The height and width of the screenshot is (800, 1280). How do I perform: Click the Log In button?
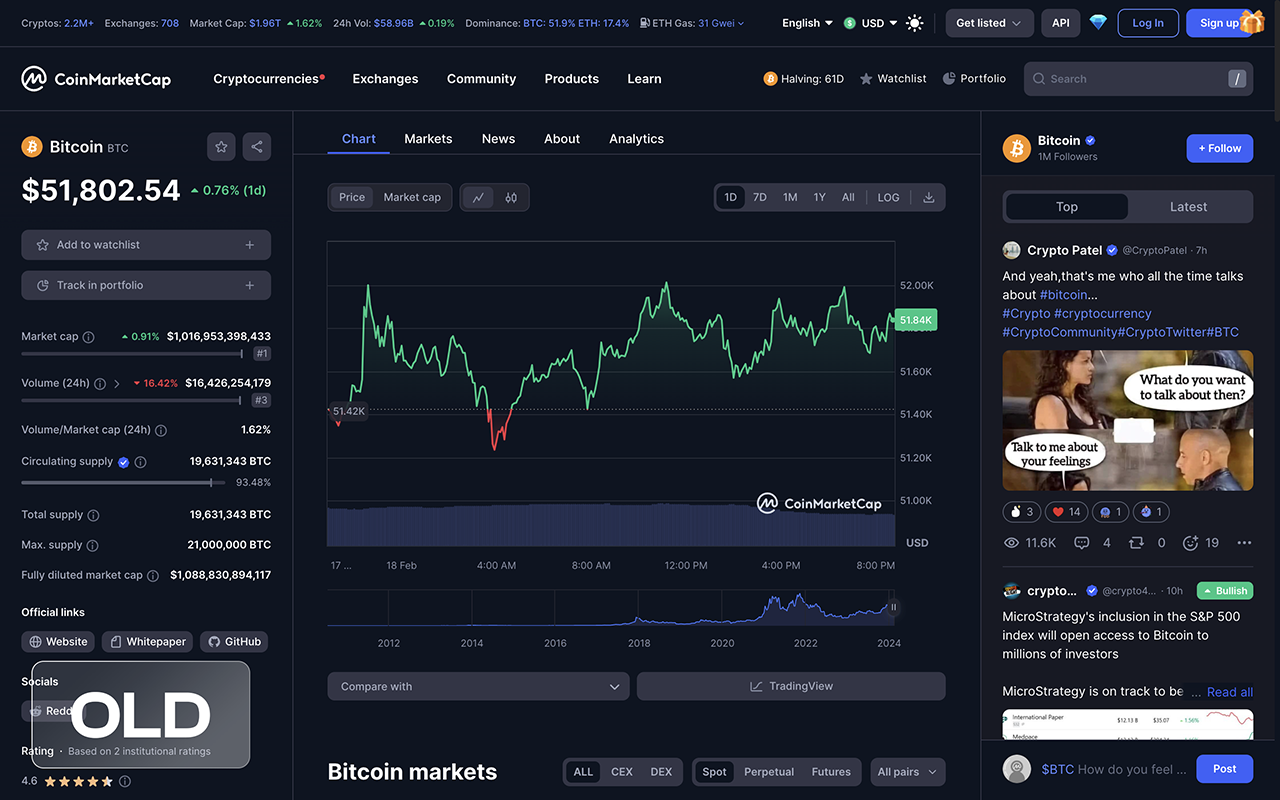(1148, 23)
